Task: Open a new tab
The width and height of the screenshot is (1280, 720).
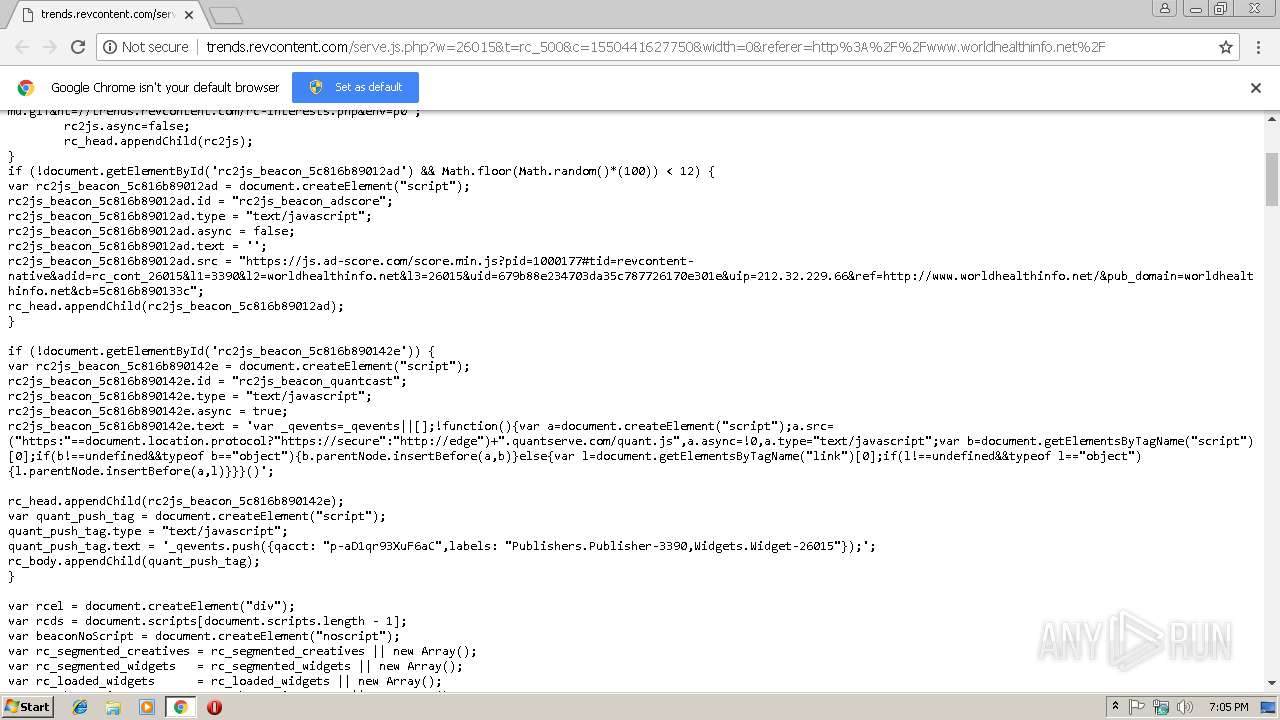Action: point(226,15)
